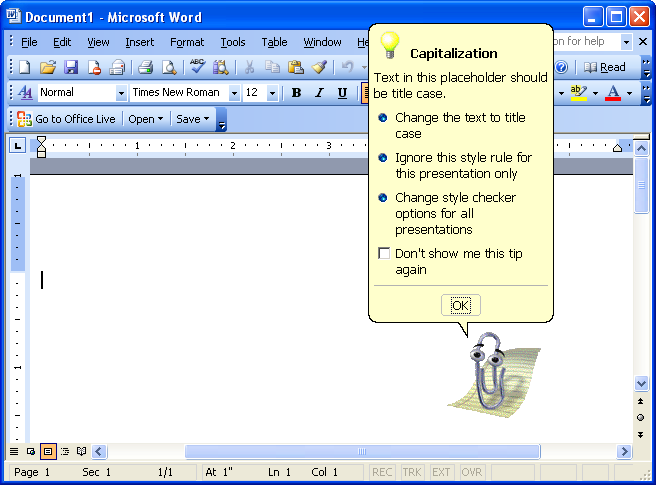Screen dimensions: 656x485
Task: Expand the font size 12 dropdown
Action: tap(272, 93)
